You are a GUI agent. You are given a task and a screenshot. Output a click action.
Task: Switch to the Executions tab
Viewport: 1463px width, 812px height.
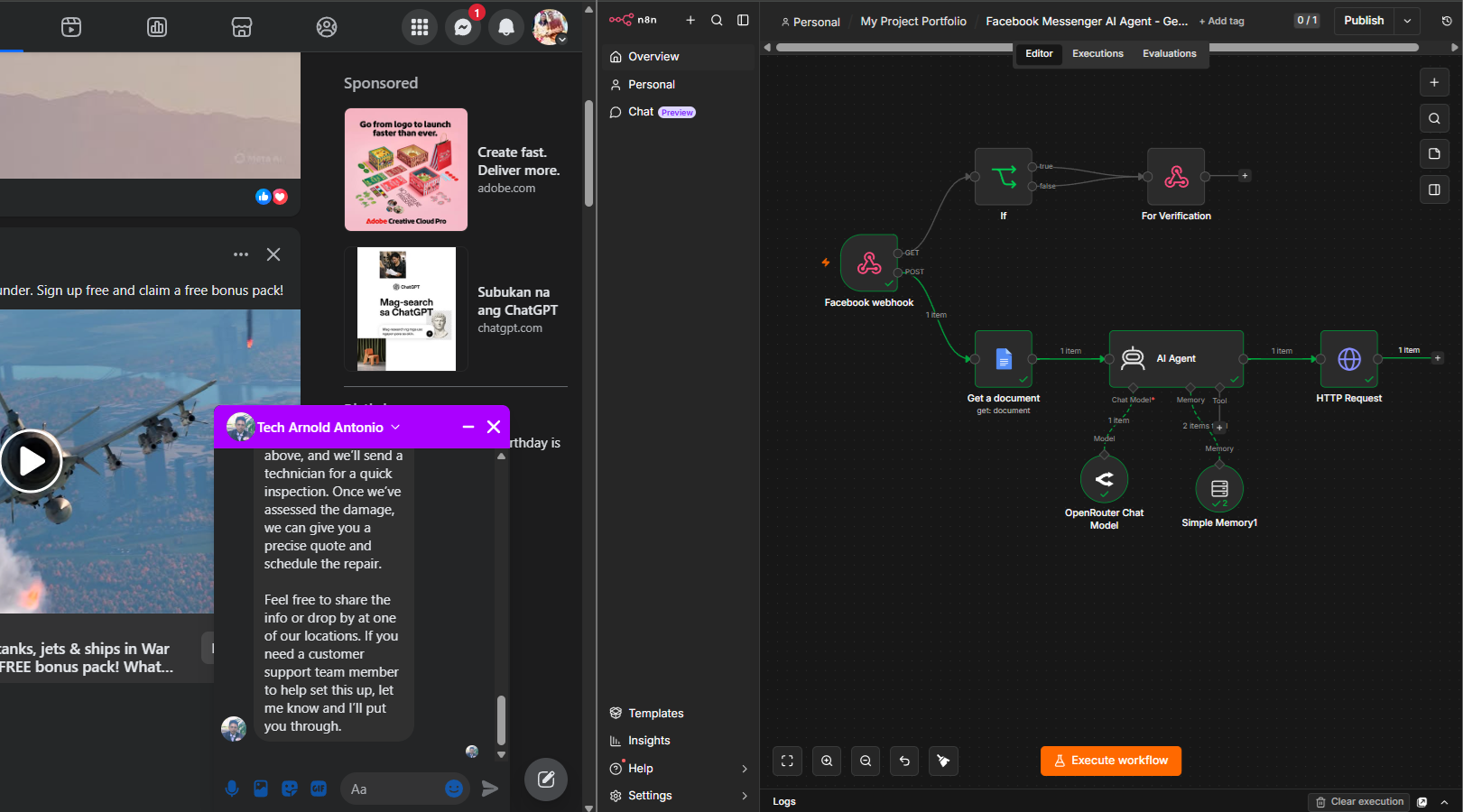coord(1097,54)
